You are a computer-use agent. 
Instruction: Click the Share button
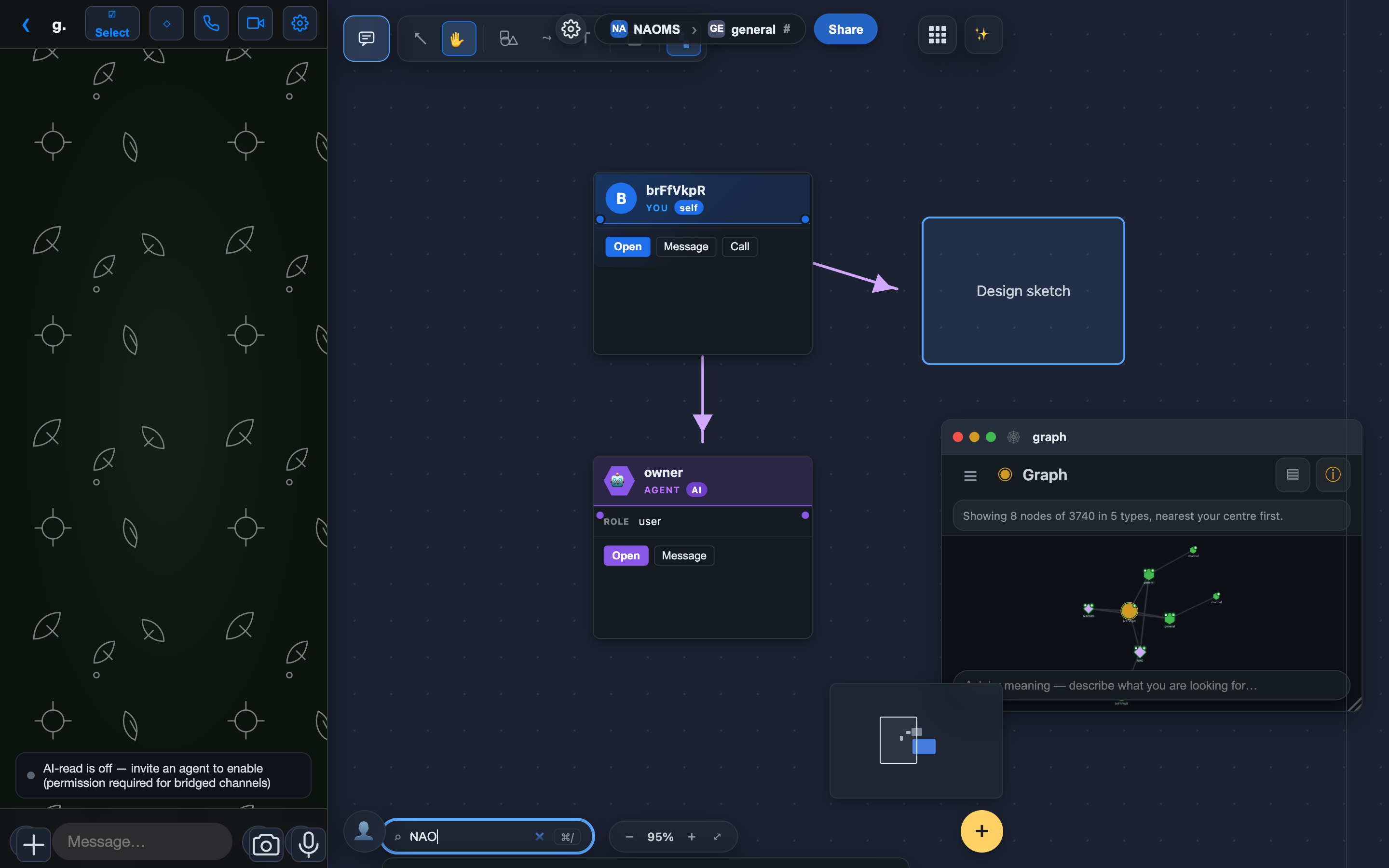(x=845, y=29)
